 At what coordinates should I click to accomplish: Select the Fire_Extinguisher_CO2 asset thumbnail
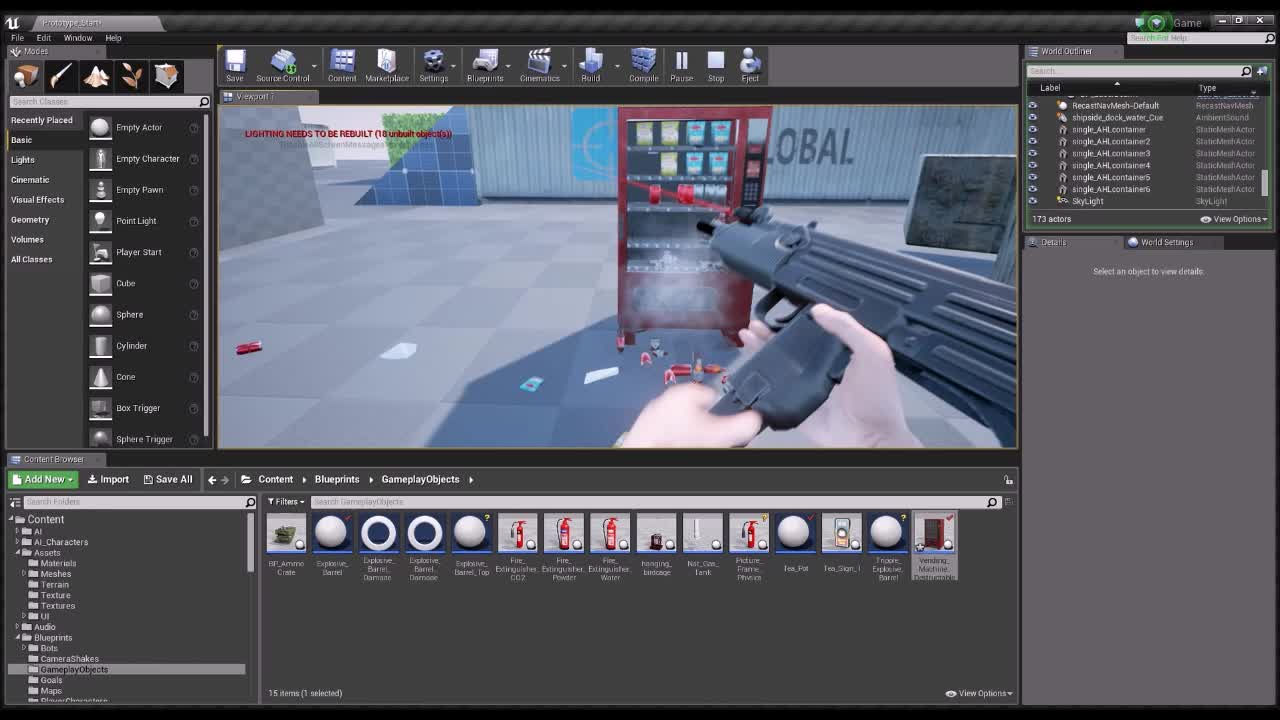point(517,533)
